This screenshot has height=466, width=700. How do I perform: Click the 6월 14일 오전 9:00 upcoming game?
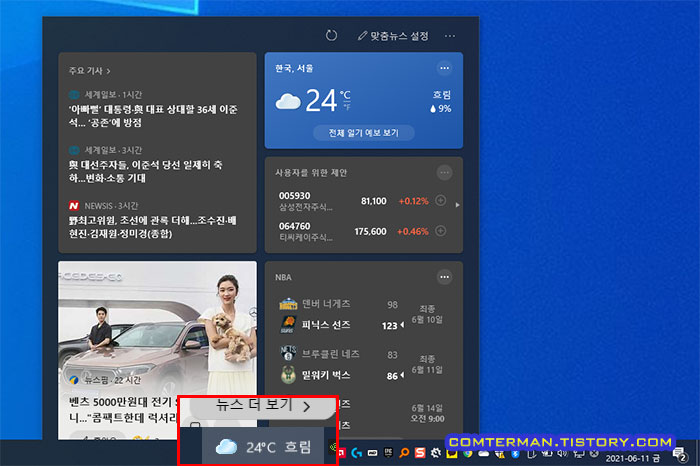(427, 413)
